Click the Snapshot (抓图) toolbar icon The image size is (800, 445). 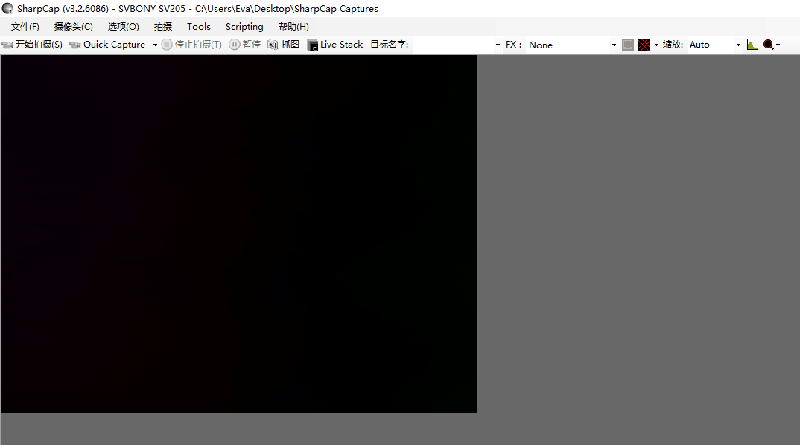tap(284, 45)
